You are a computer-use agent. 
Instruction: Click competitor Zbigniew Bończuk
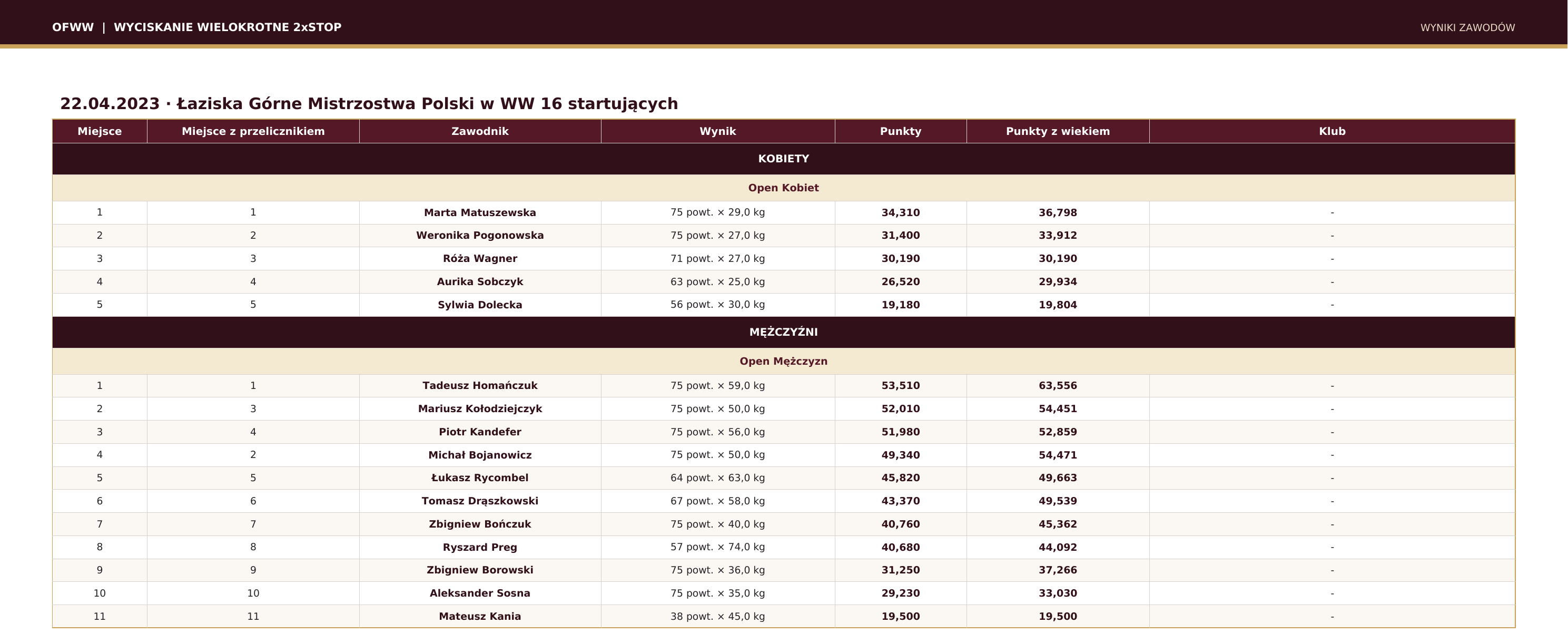click(480, 524)
